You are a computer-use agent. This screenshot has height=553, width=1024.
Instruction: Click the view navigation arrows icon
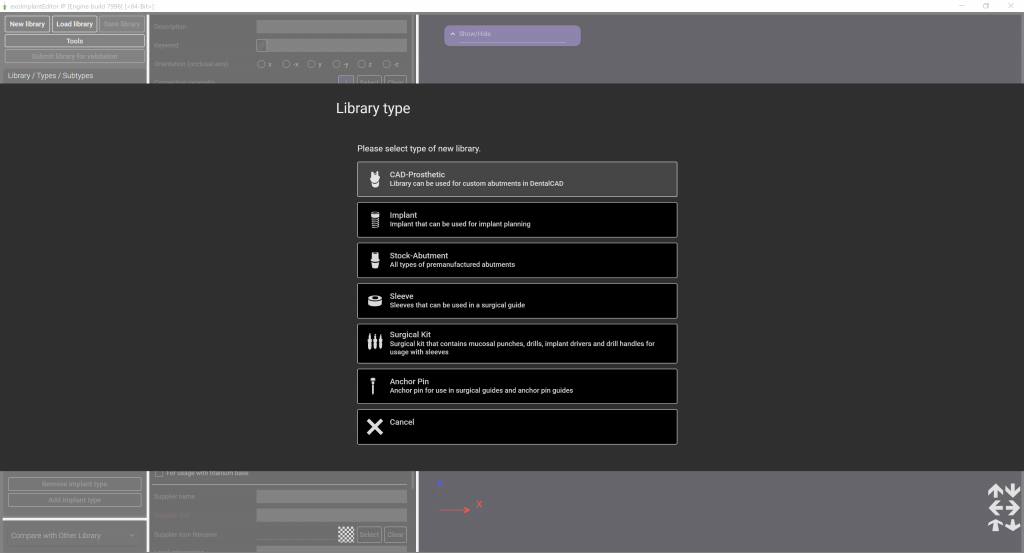point(1003,507)
